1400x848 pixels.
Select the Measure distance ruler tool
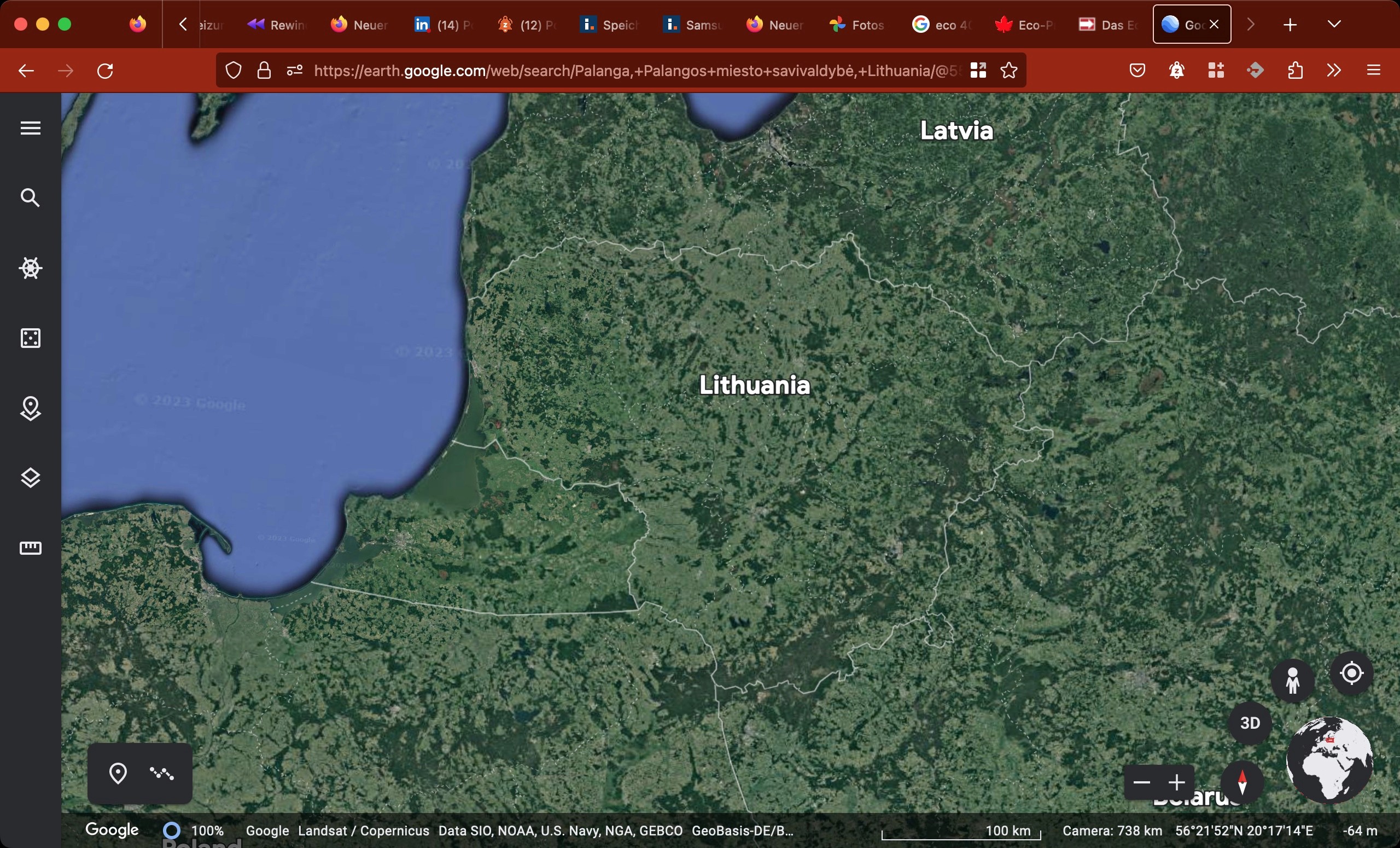tap(31, 548)
